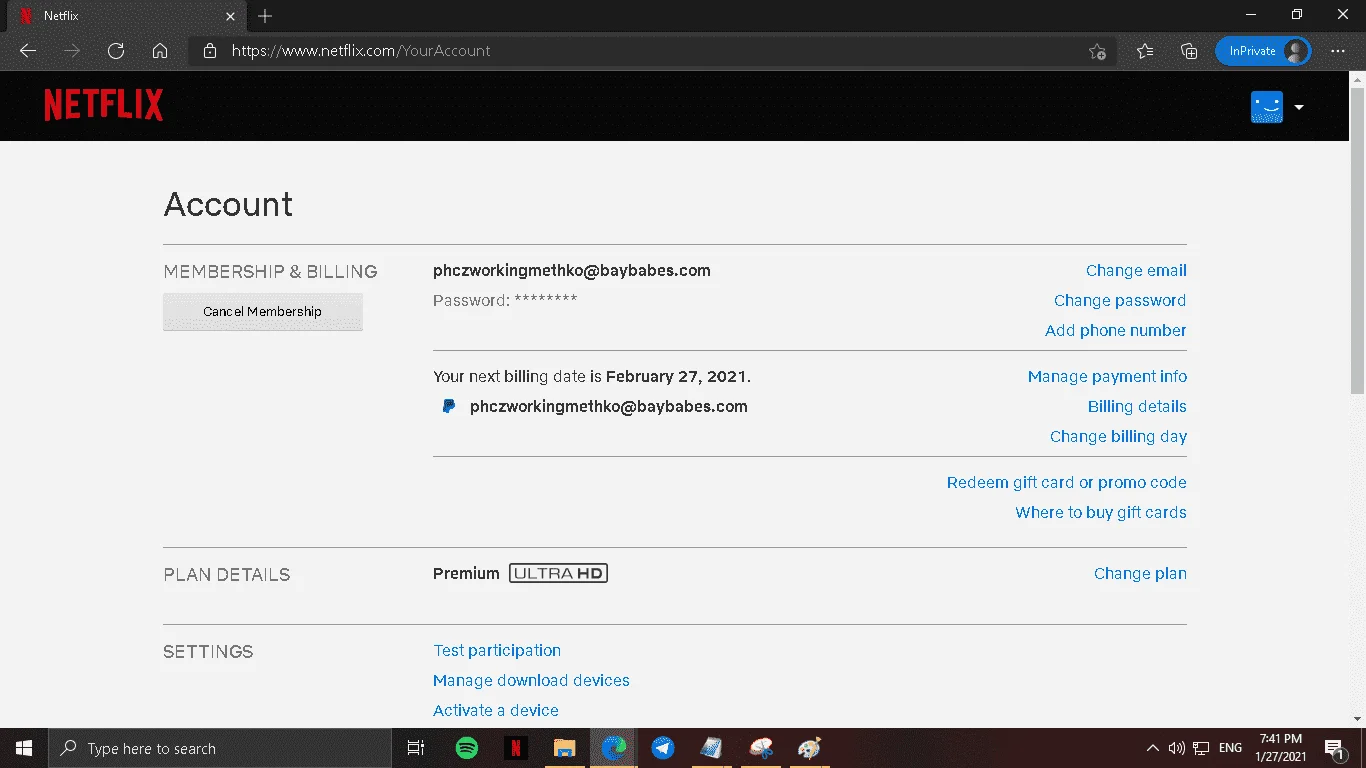This screenshot has height=768, width=1366.
Task: Click the page vertical scrollbar thumb
Action: [x=1357, y=240]
